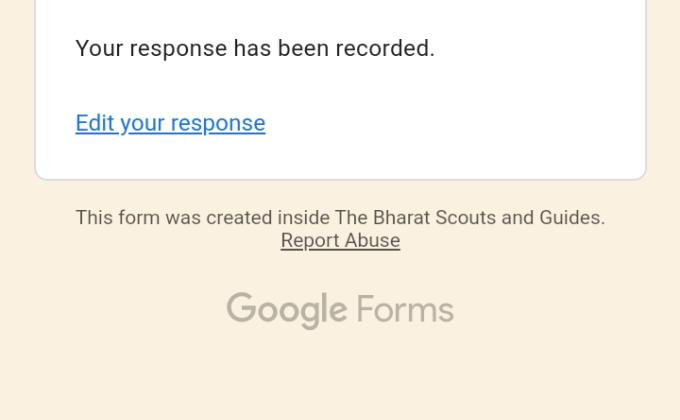Click the word Google in the logo
680x420 pixels.
pyautogui.click(x=286, y=310)
